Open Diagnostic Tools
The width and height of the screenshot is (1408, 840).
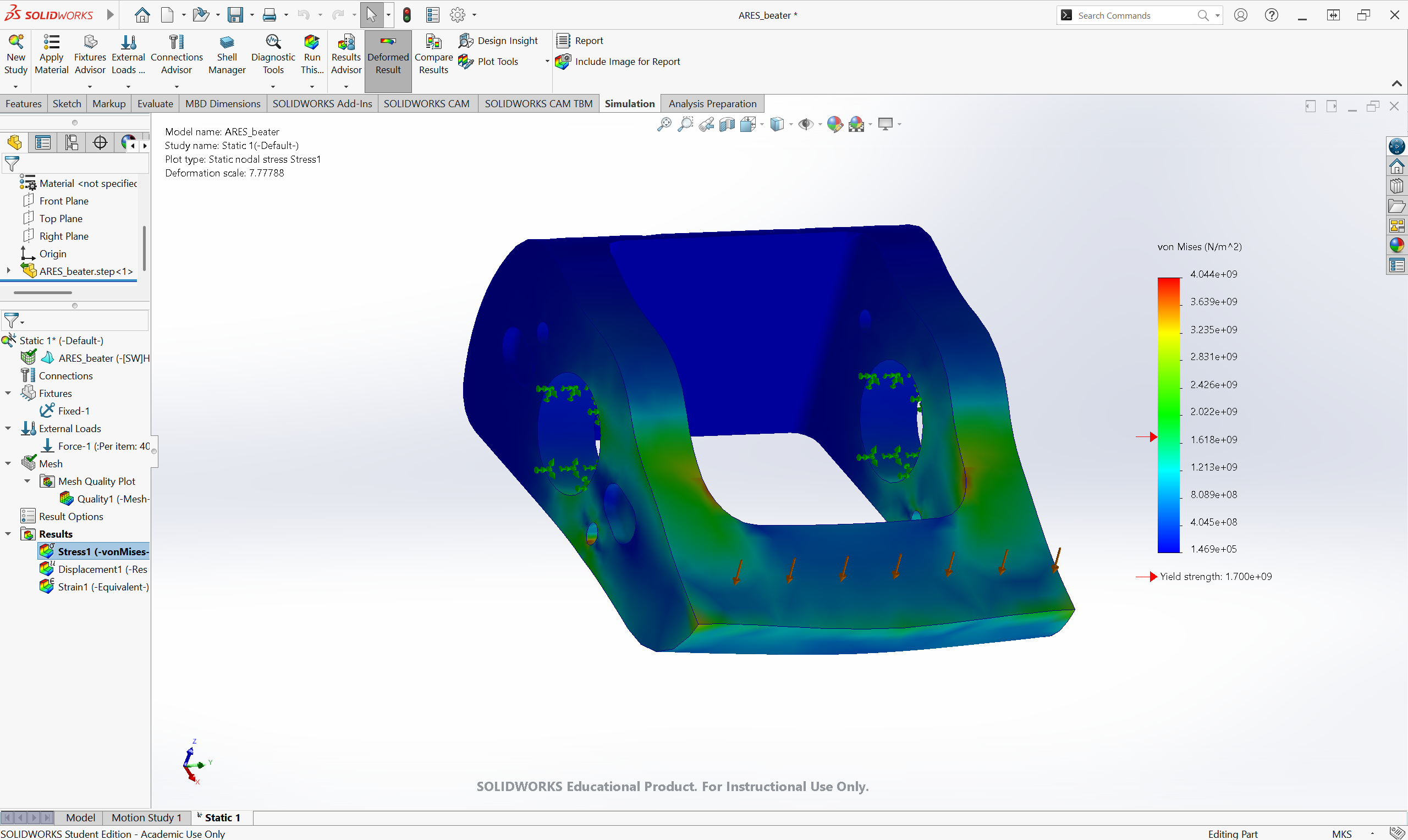point(273,54)
